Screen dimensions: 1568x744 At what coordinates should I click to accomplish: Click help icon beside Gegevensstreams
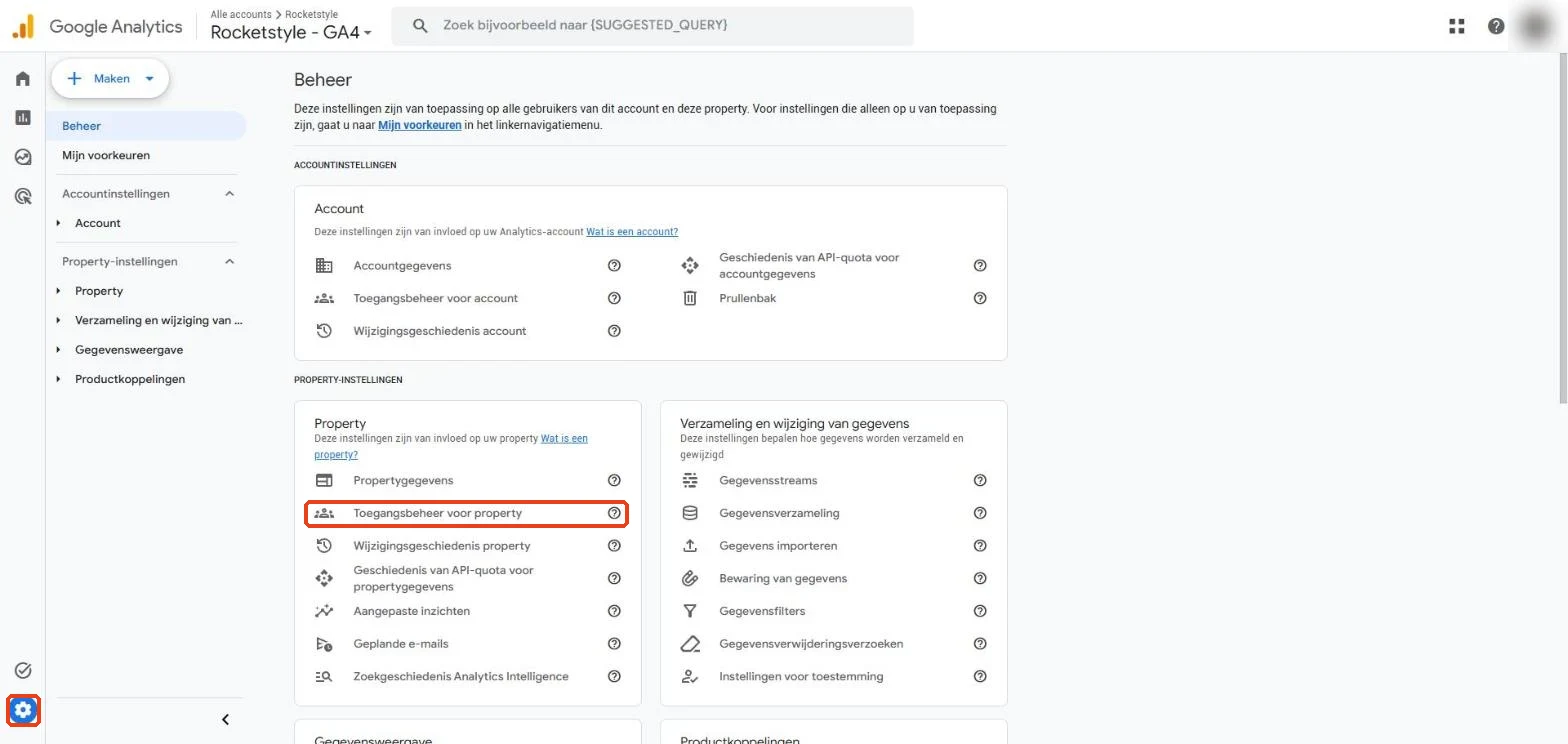pyautogui.click(x=980, y=481)
